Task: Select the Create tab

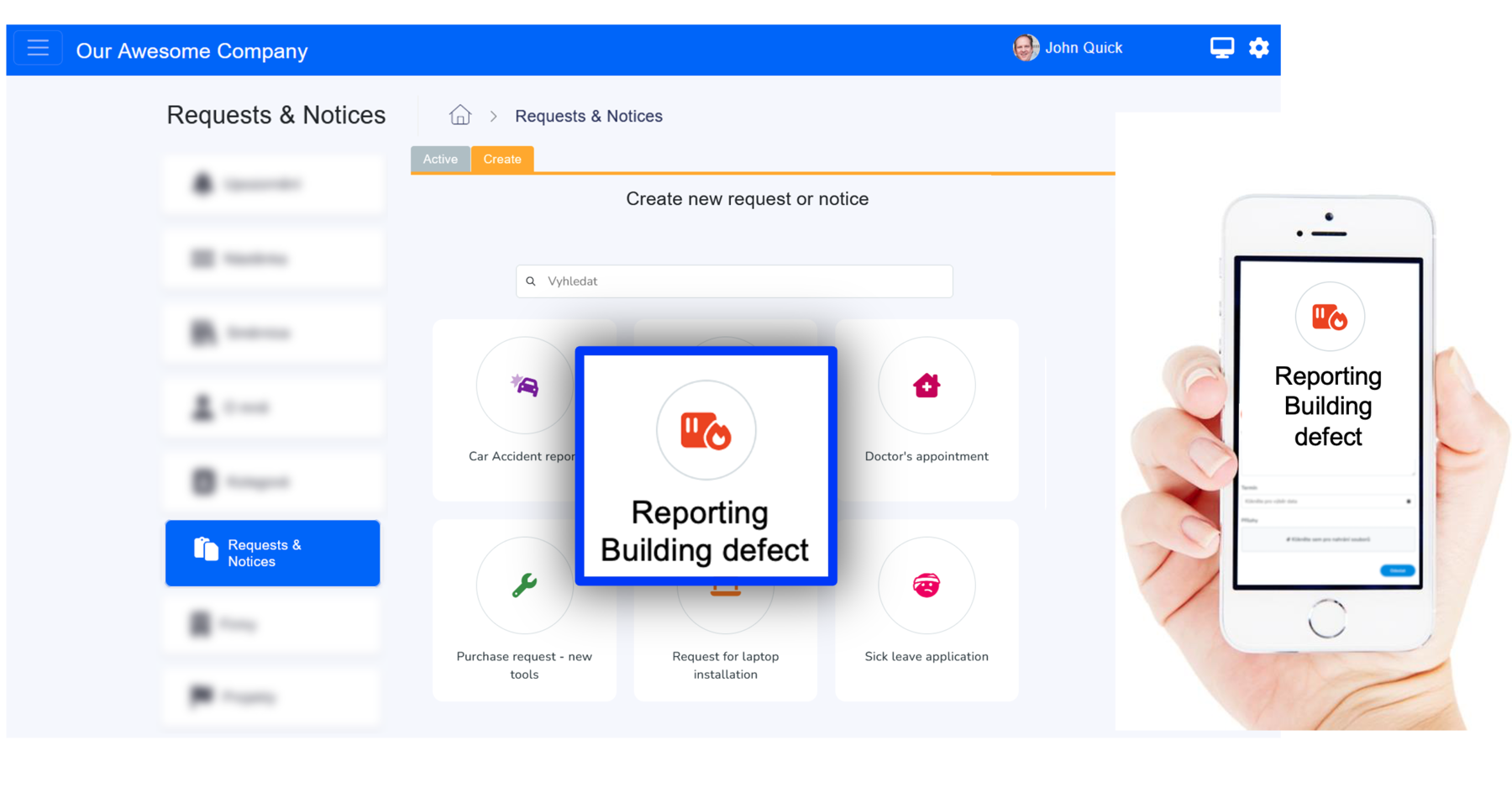Action: coord(502,159)
